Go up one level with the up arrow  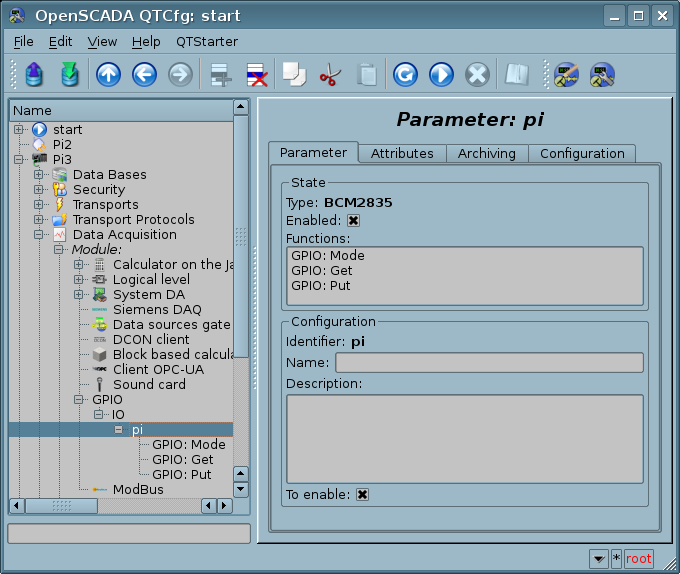[108, 75]
